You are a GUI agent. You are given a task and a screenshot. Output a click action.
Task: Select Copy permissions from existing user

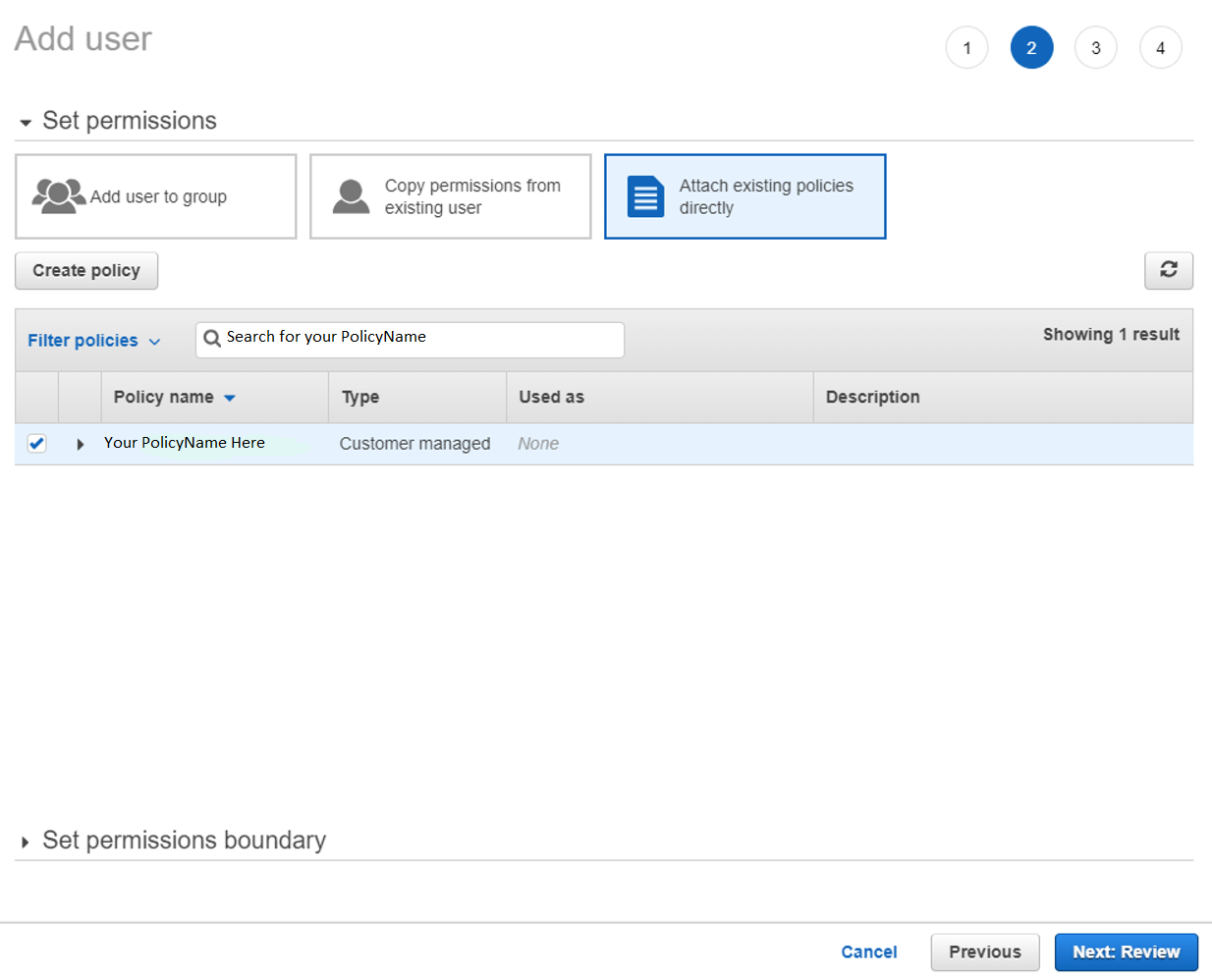(450, 196)
